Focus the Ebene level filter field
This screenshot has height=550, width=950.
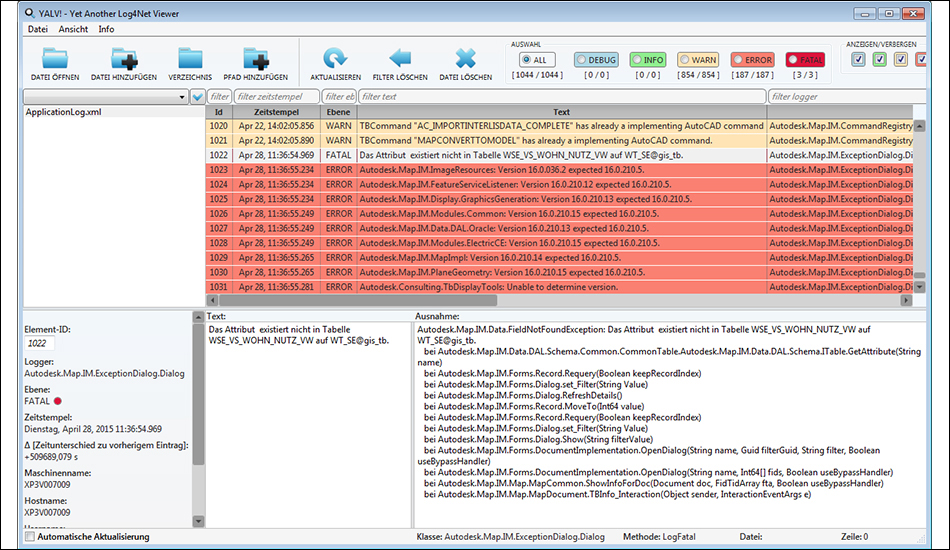point(339,96)
